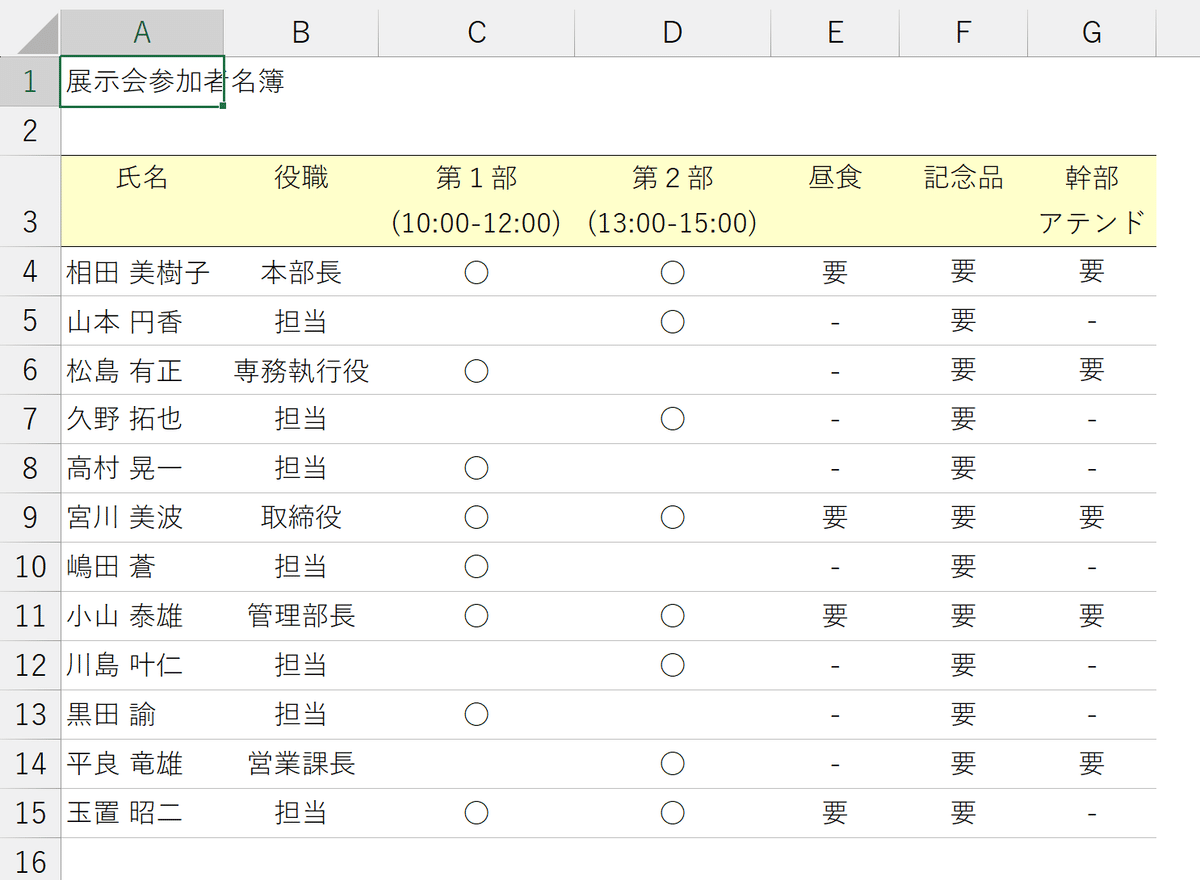This screenshot has width=1200, height=880.
Task: Select column F header
Action: tap(963, 33)
